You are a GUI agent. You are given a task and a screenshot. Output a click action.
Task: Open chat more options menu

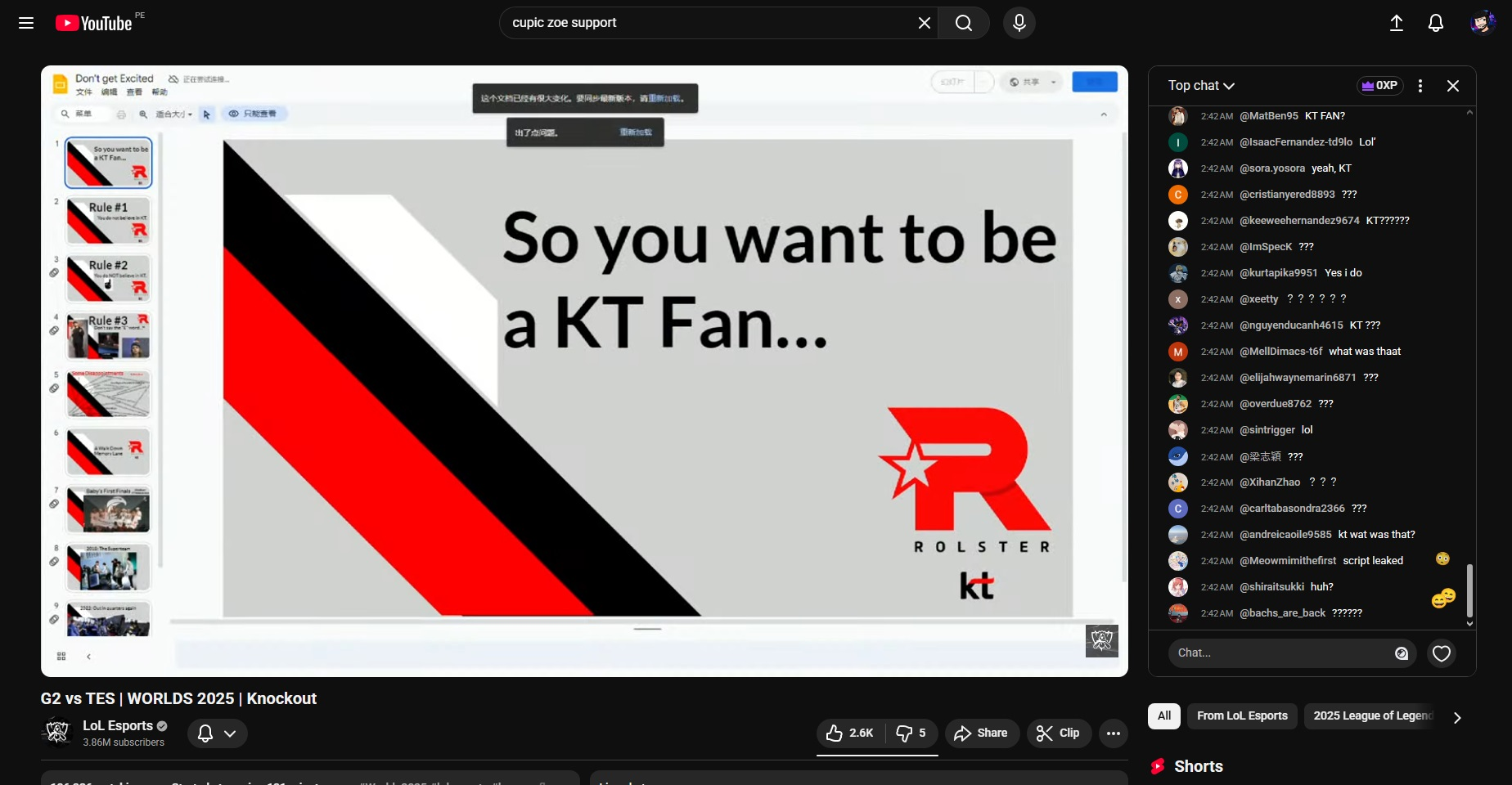tap(1420, 86)
